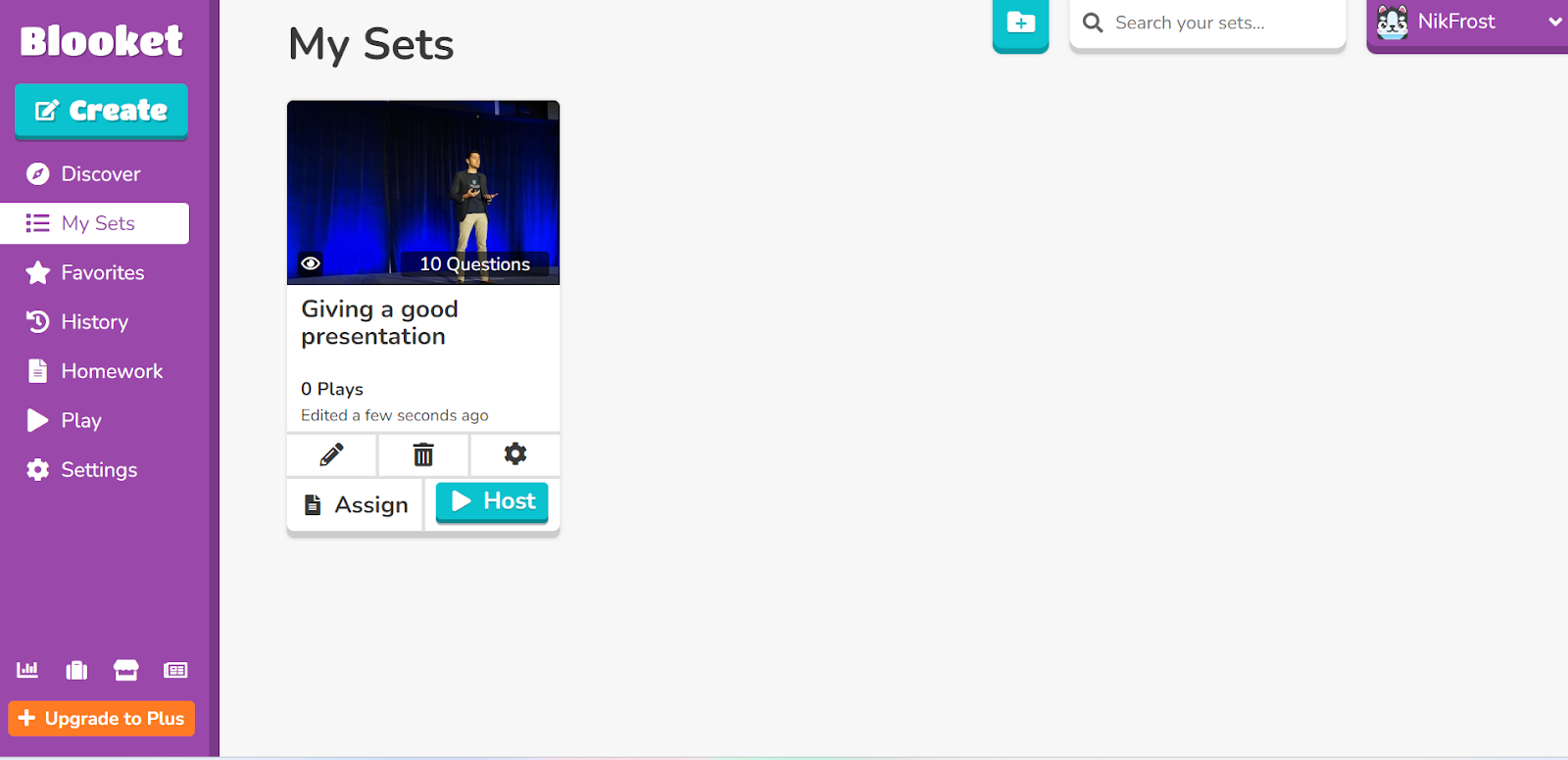This screenshot has height=760, width=1568.
Task: Open the market store icon in sidebar
Action: (126, 670)
